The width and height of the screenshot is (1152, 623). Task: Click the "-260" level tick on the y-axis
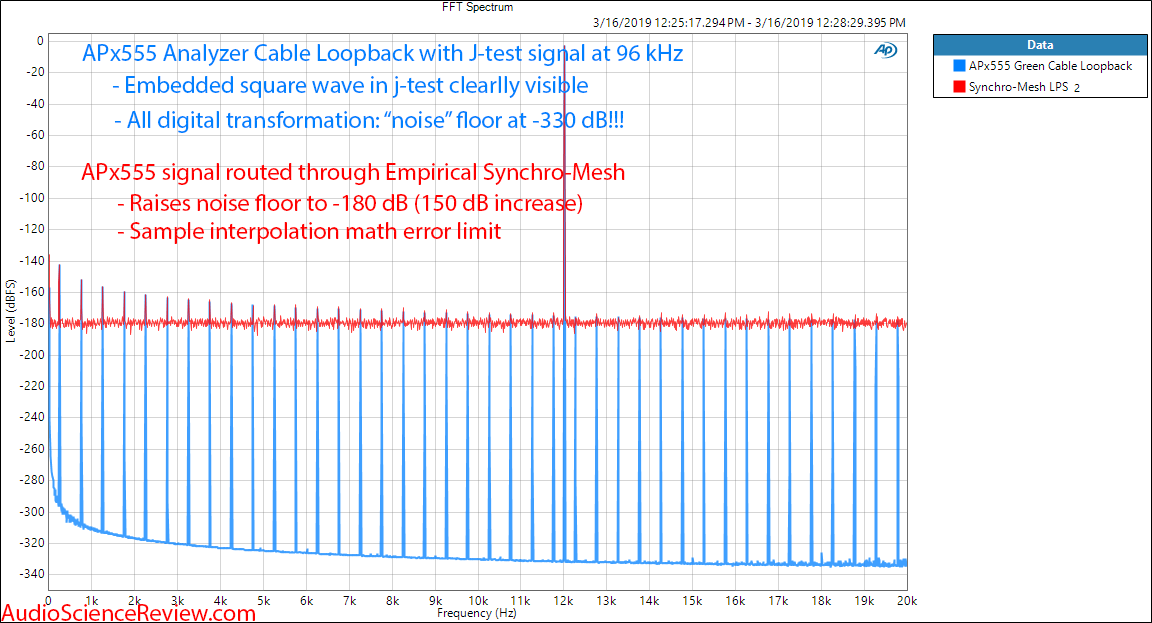32,448
